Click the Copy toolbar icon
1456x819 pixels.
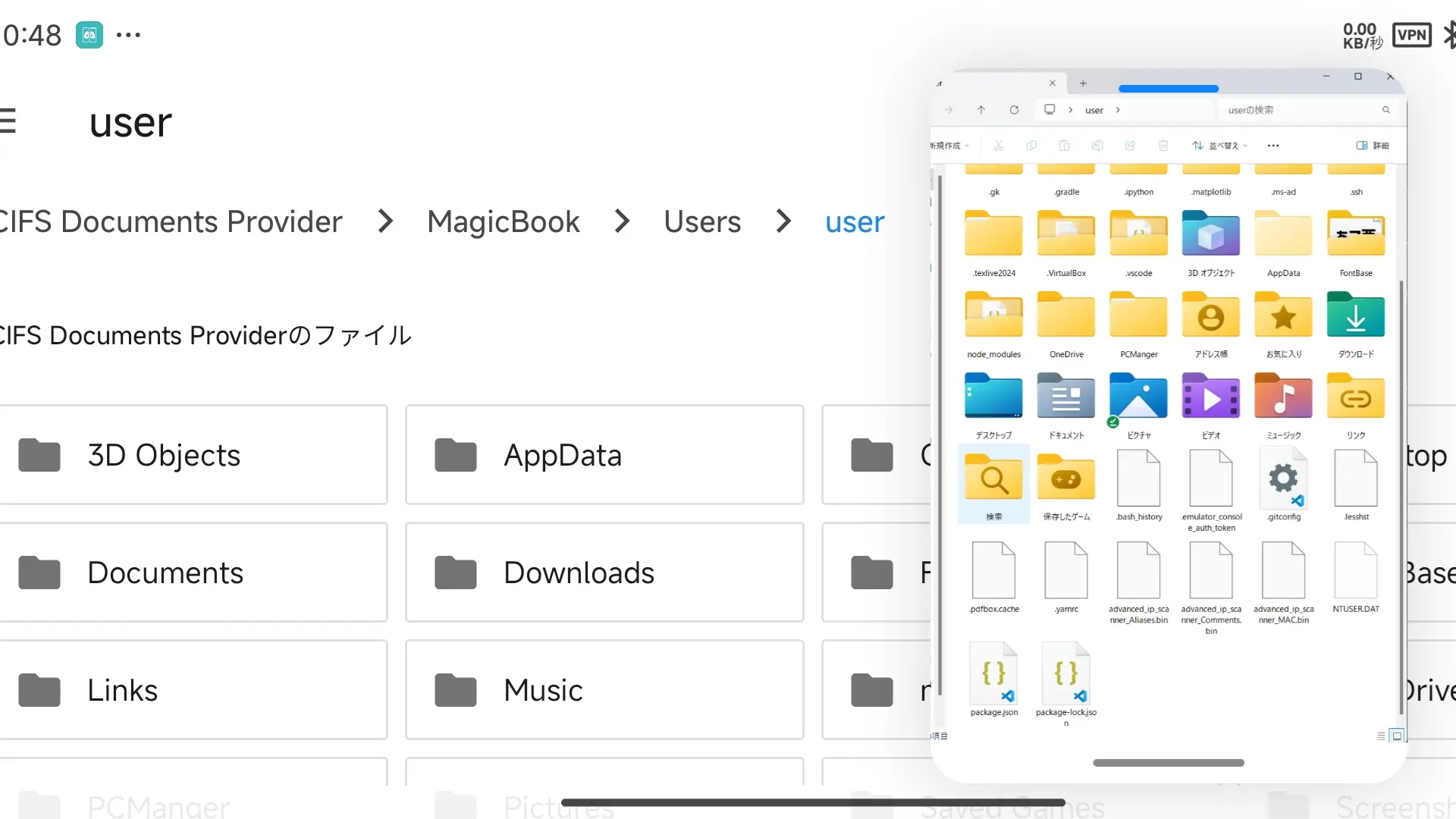(1031, 146)
